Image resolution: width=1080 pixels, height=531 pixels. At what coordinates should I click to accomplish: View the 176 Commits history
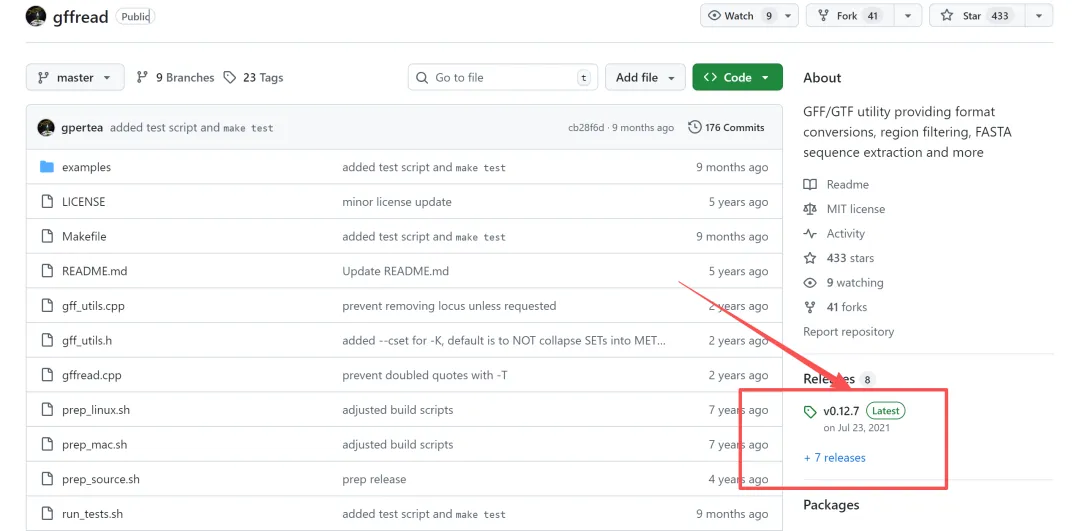pyautogui.click(x=726, y=127)
